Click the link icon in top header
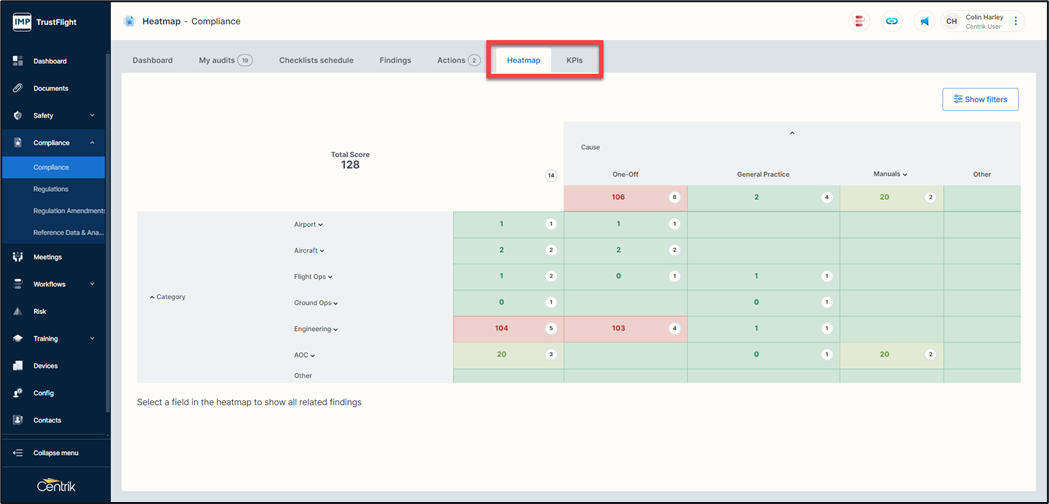The height and width of the screenshot is (504, 1049). pos(891,21)
